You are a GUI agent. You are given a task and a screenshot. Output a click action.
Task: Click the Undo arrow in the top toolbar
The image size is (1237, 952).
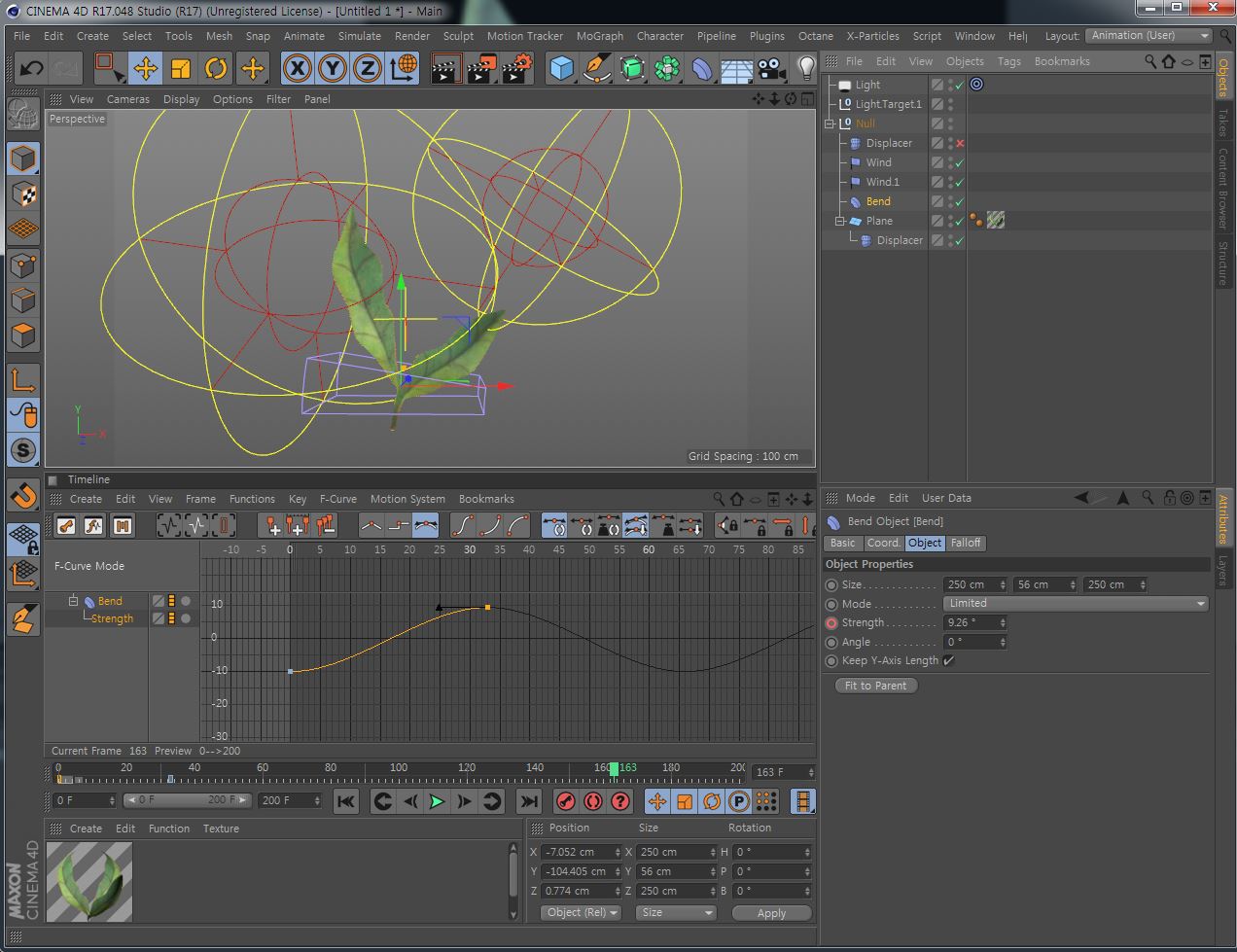tap(31, 68)
